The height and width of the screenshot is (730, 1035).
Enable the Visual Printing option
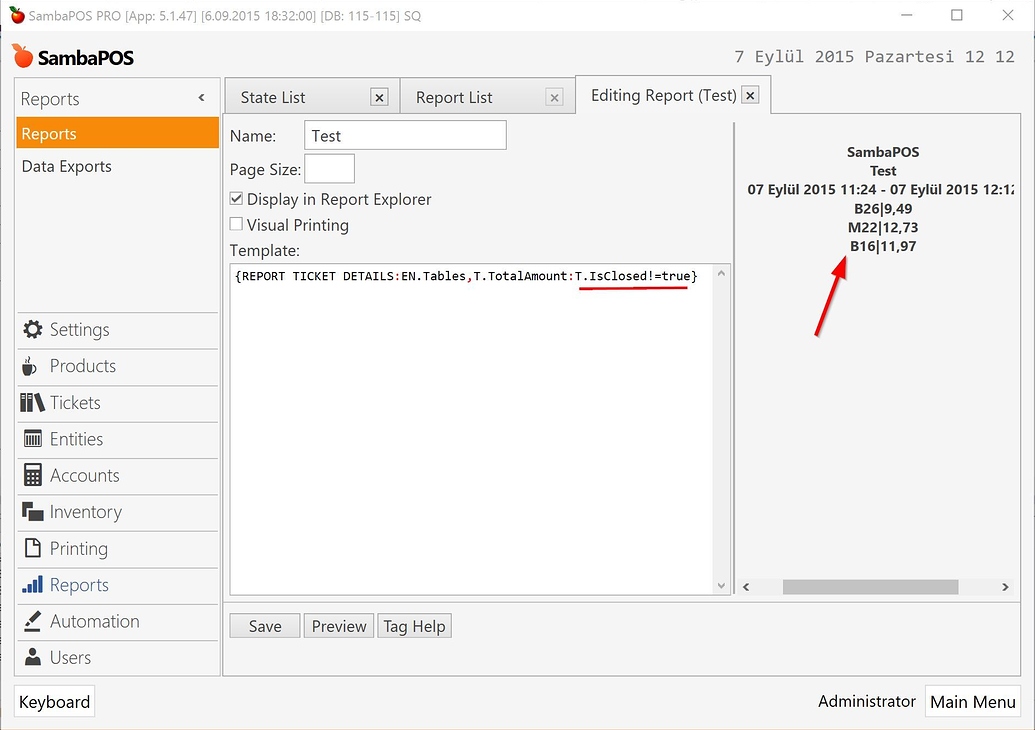[x=236, y=224]
